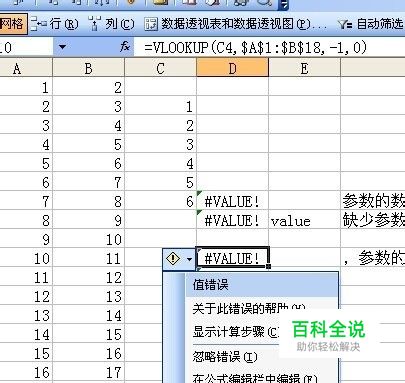Viewport: 405px width, 383px height.
Task: Select column E header
Action: [x=304, y=68]
